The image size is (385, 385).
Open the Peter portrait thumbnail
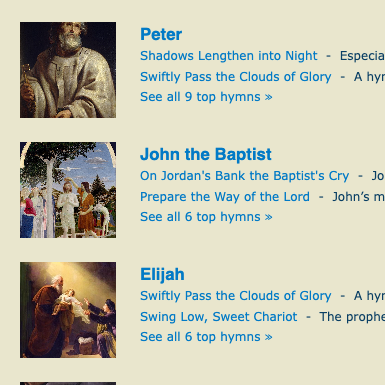tap(68, 70)
